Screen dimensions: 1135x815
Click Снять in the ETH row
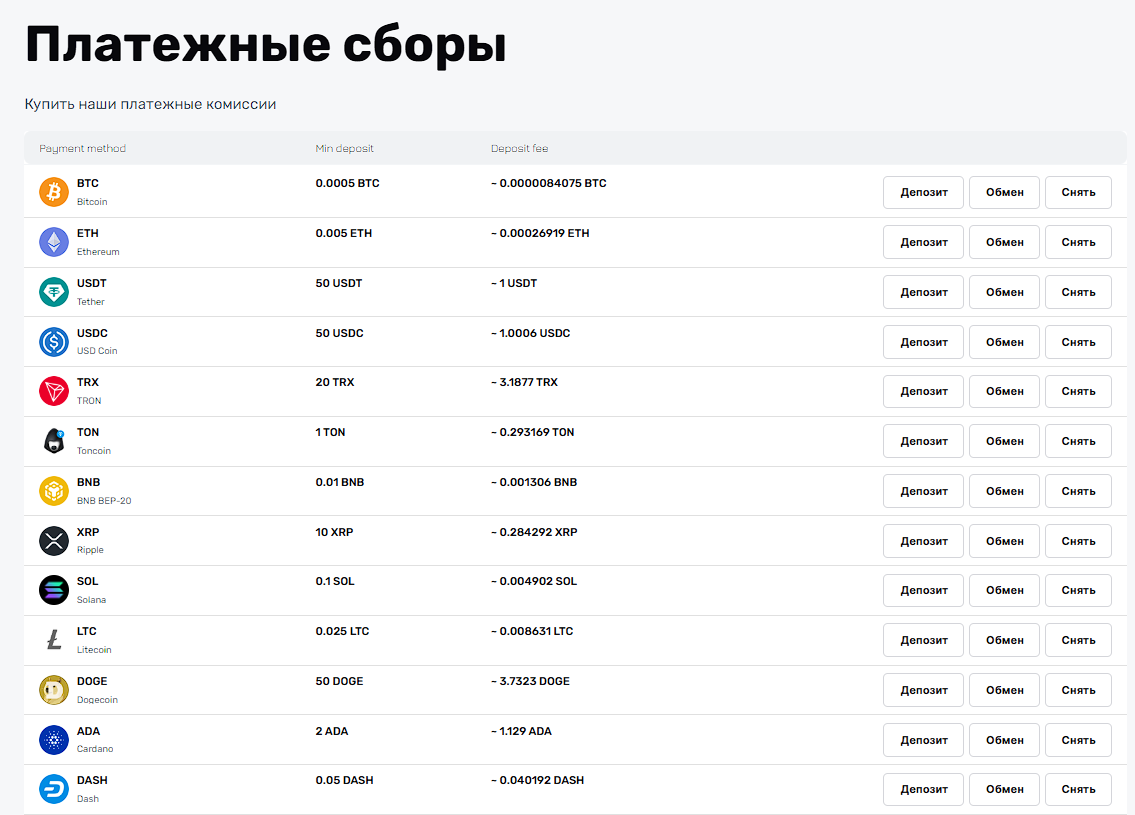pyautogui.click(x=1079, y=242)
